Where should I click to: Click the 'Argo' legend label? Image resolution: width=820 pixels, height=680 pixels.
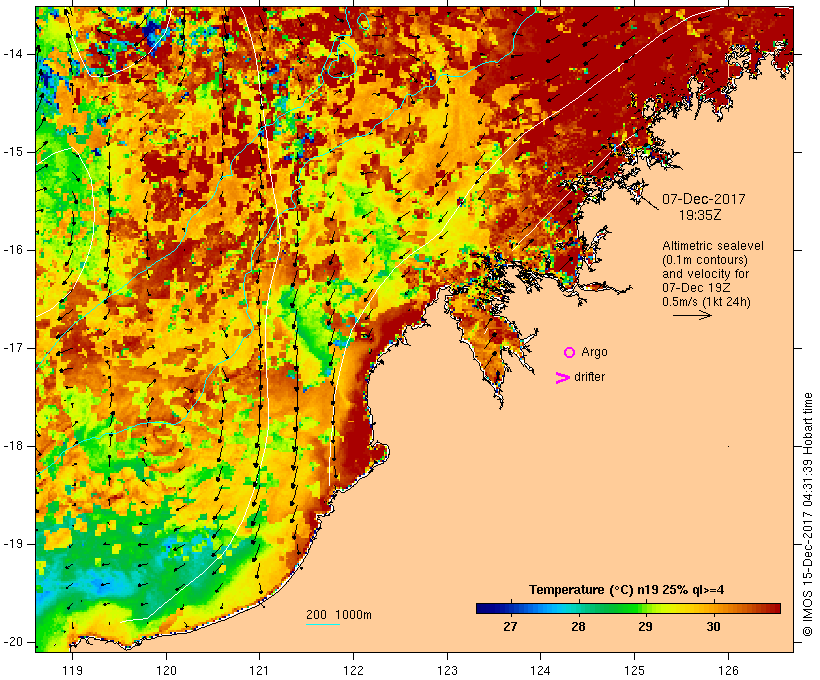coord(595,353)
